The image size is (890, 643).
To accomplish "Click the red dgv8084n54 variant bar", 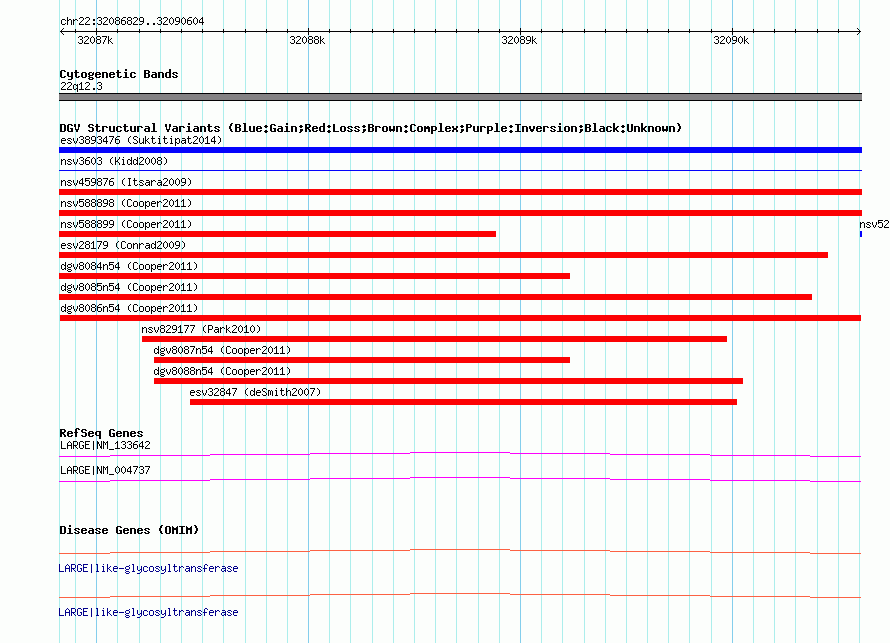I will point(314,276).
